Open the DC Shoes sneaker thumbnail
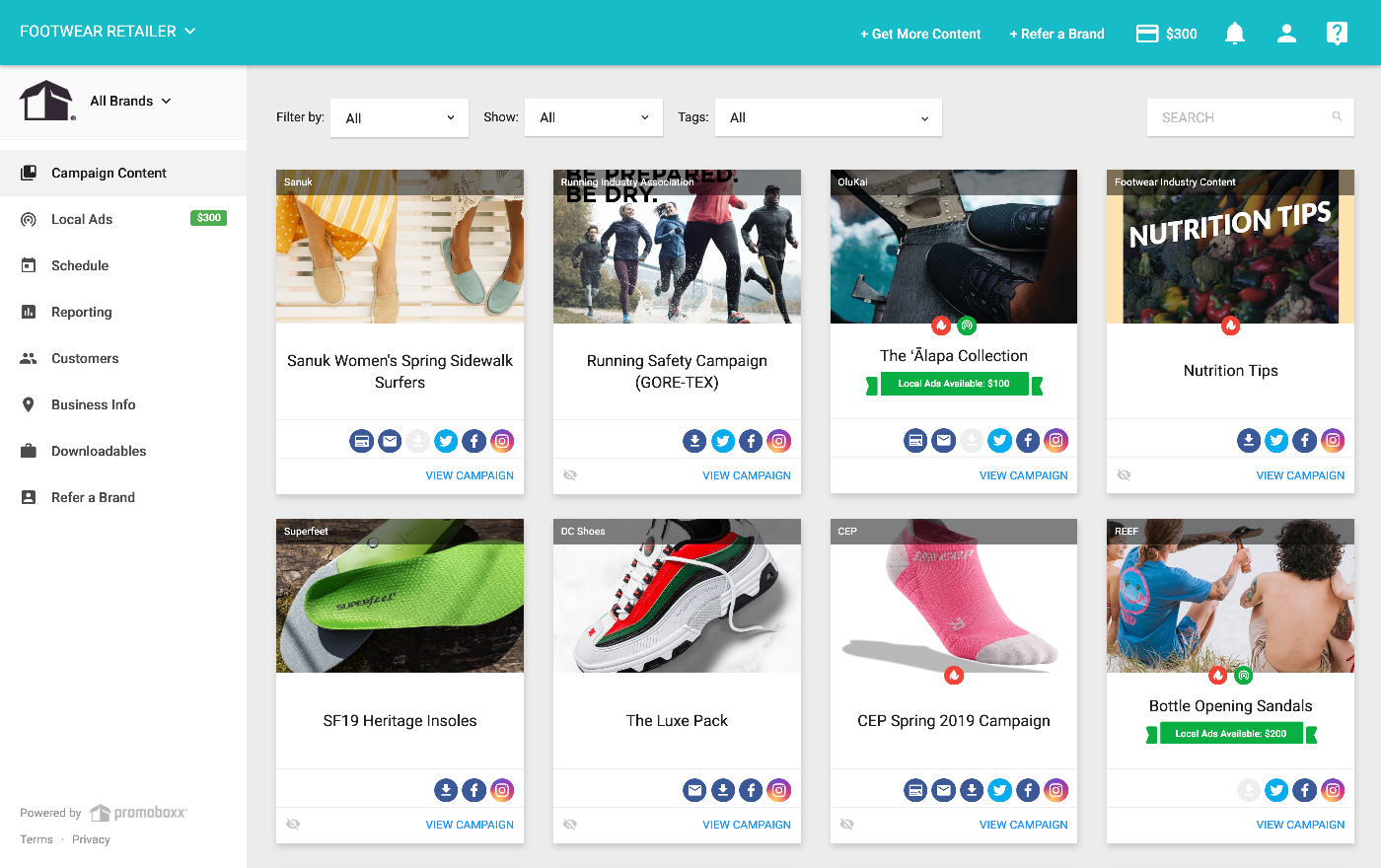The image size is (1381, 868). click(677, 596)
